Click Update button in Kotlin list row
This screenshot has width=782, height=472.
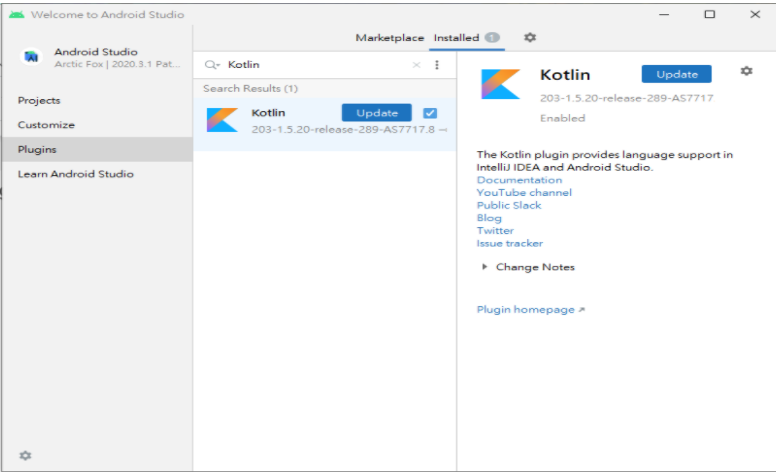pos(377,113)
